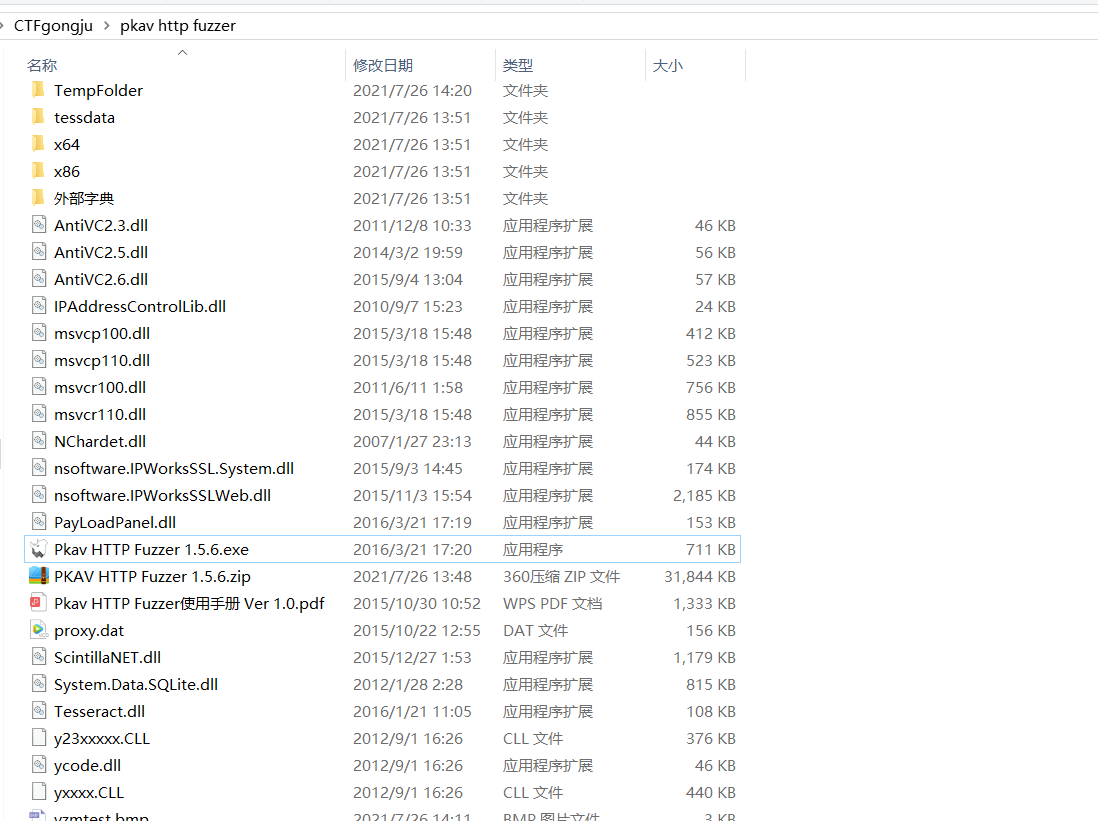Image resolution: width=1098 pixels, height=827 pixels.
Task: Click the AntiVC2.3.dll file icon
Action: 39,225
